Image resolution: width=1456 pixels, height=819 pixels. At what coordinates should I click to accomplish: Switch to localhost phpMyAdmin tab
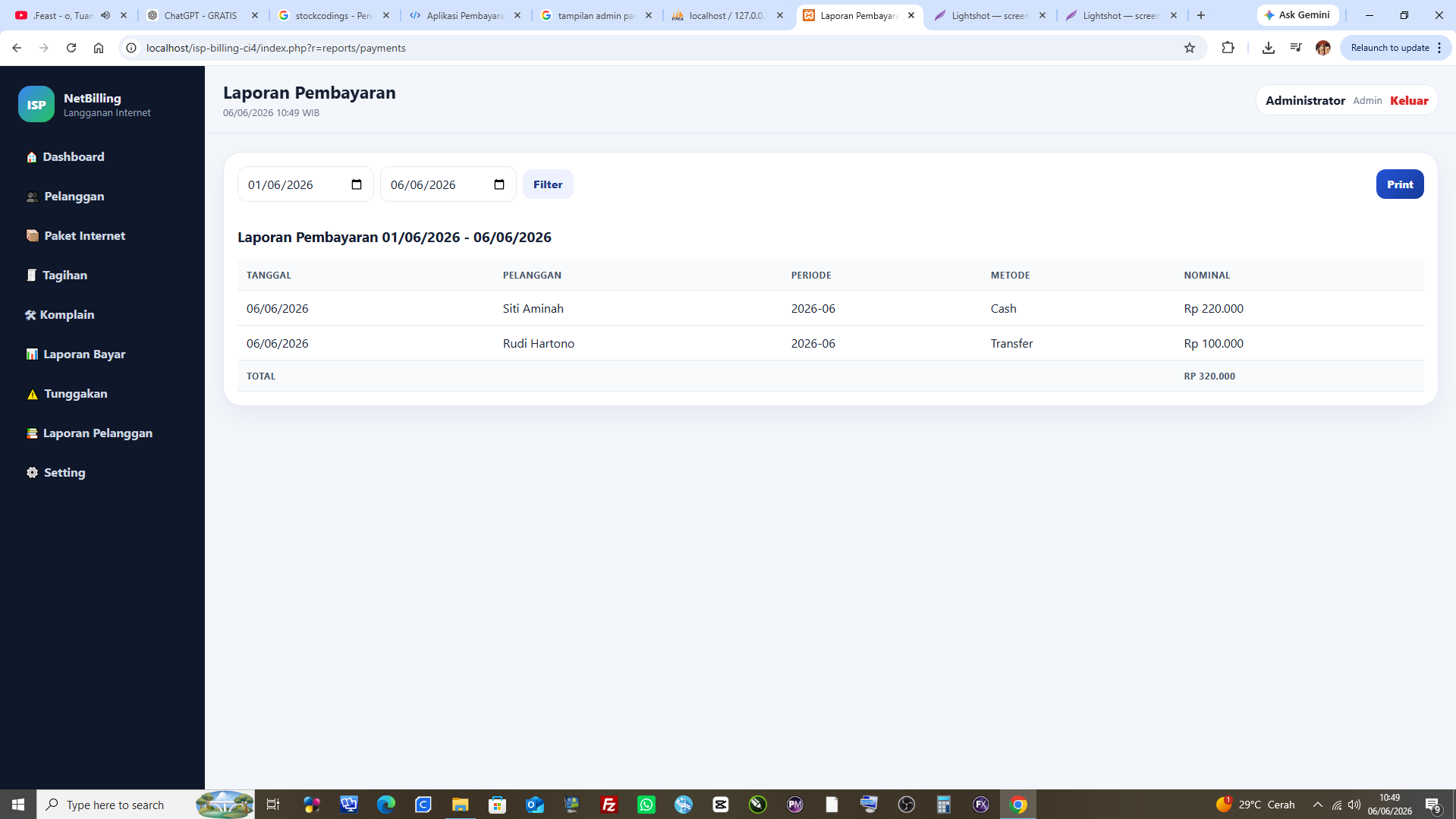pos(727,15)
